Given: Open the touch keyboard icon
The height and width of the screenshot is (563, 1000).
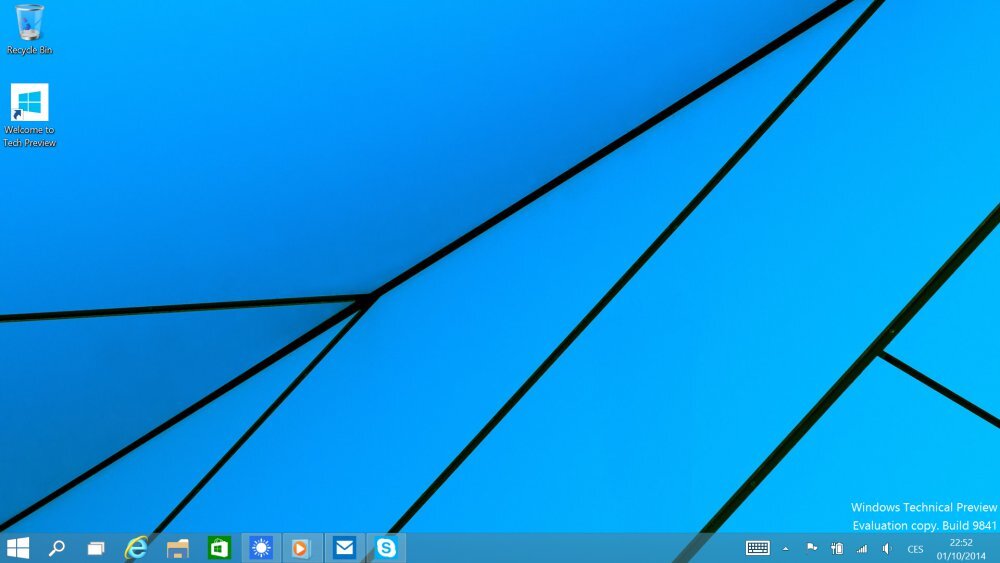Looking at the screenshot, I should [758, 548].
